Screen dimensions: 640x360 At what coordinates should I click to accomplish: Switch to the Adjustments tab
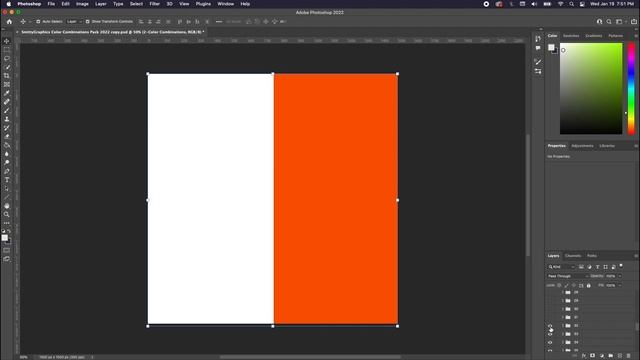[x=582, y=146]
